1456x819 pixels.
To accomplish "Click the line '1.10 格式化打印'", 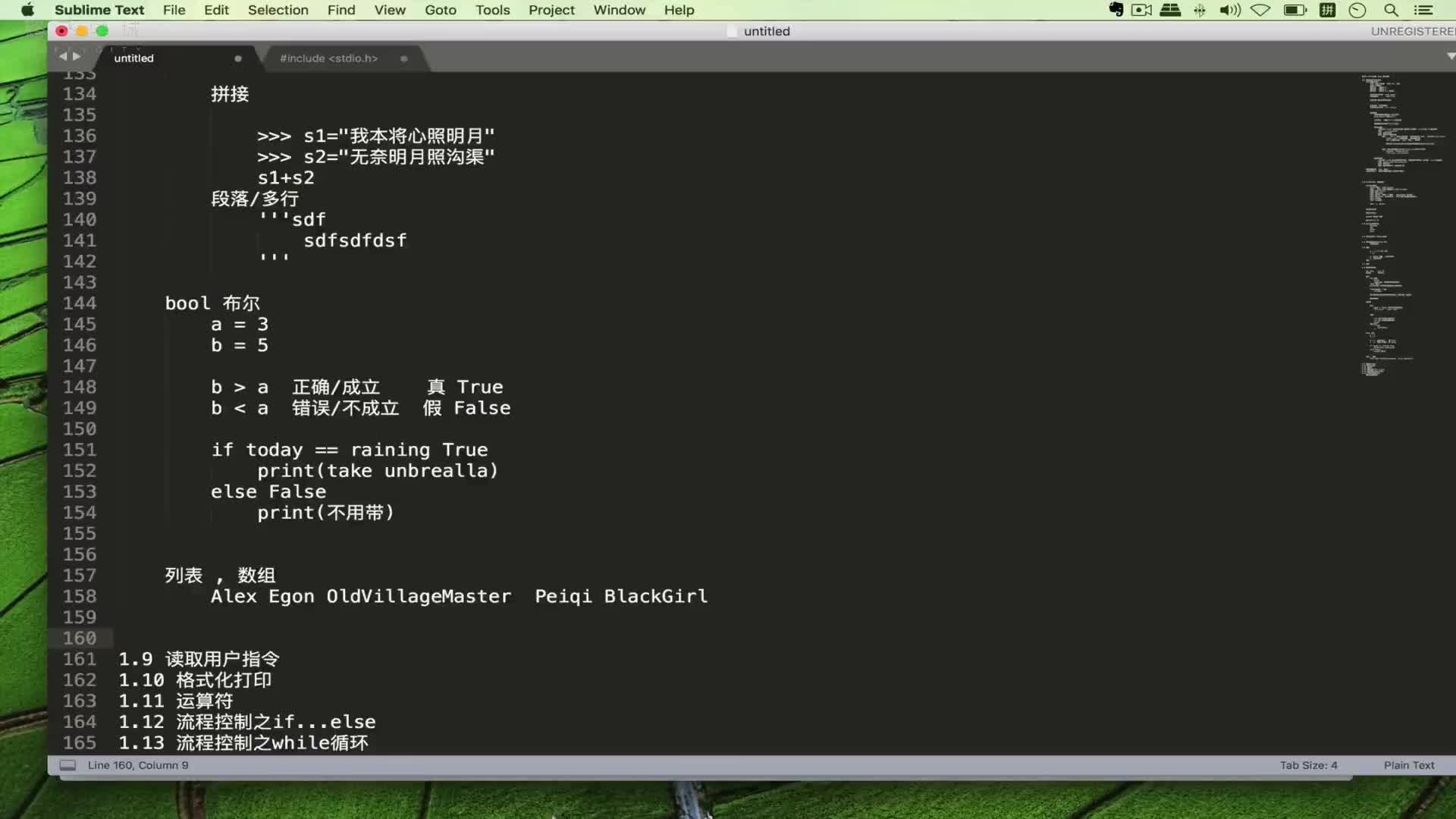I will tap(195, 680).
